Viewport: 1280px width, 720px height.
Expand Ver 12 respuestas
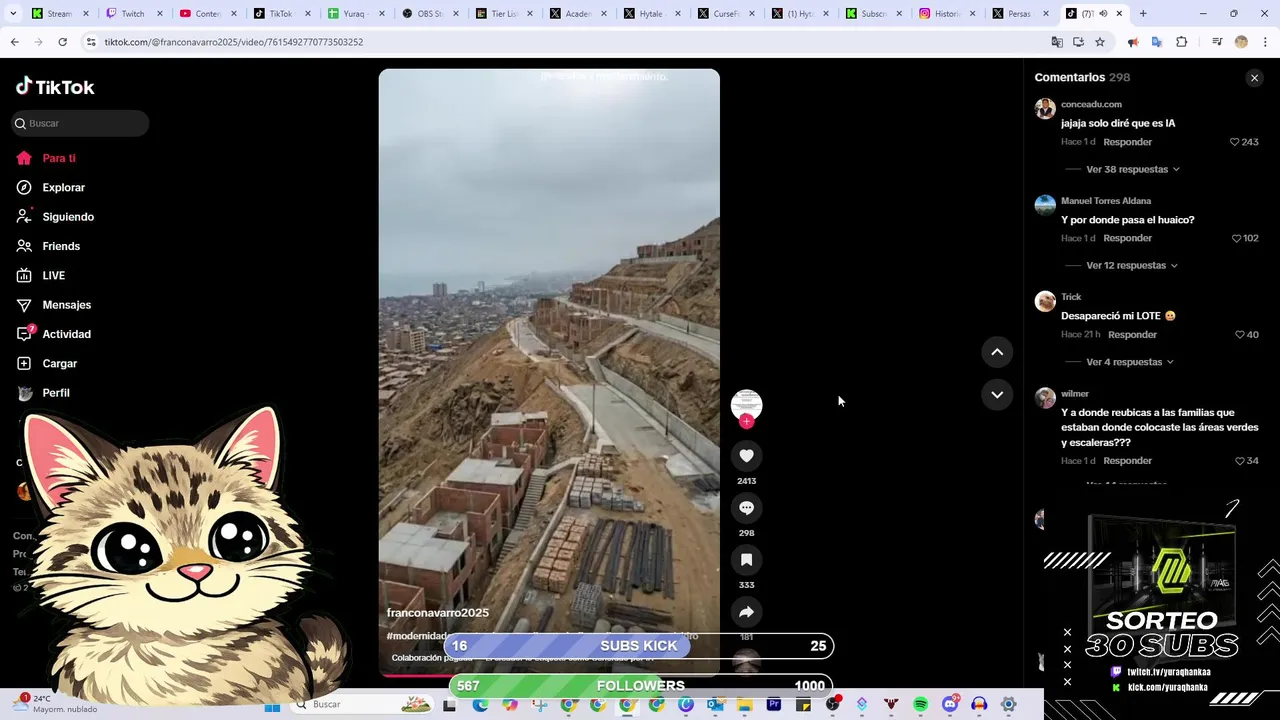(1131, 265)
